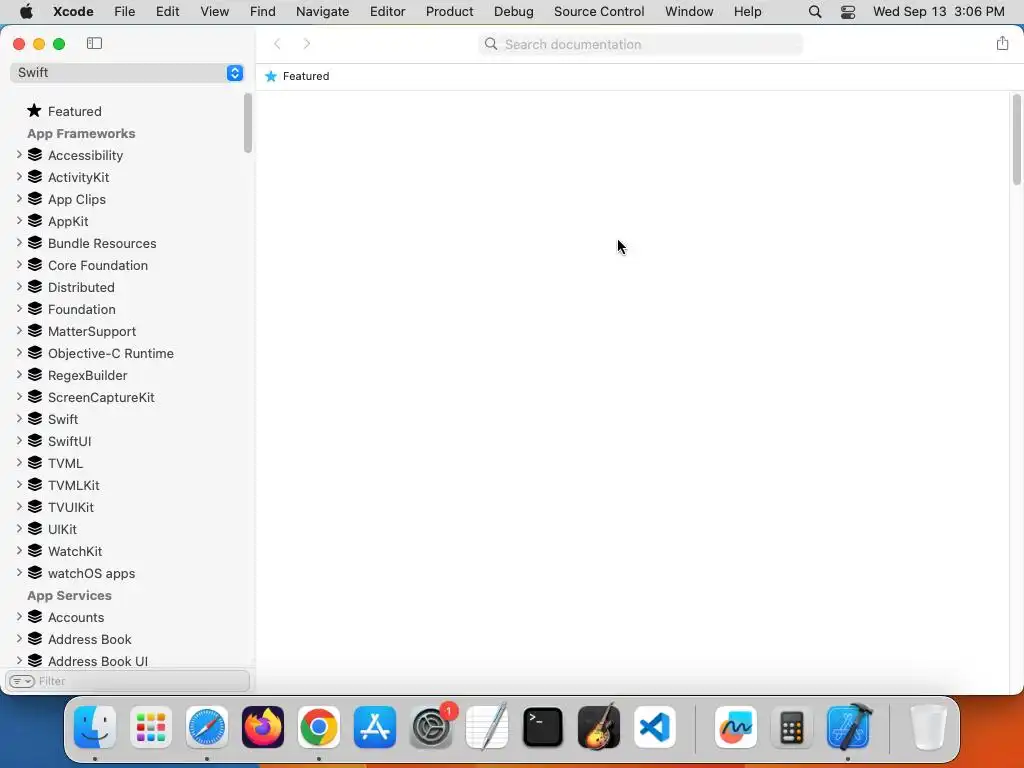Go back with the left arrow
The height and width of the screenshot is (768, 1024).
click(277, 44)
